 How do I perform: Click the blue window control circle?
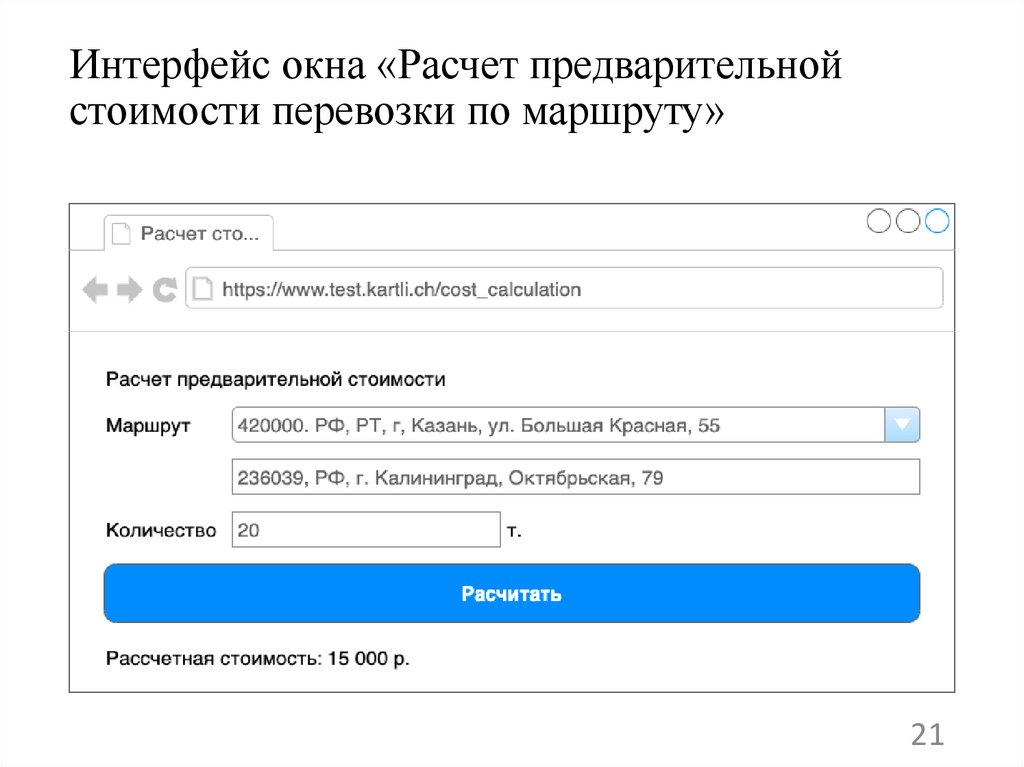938,222
